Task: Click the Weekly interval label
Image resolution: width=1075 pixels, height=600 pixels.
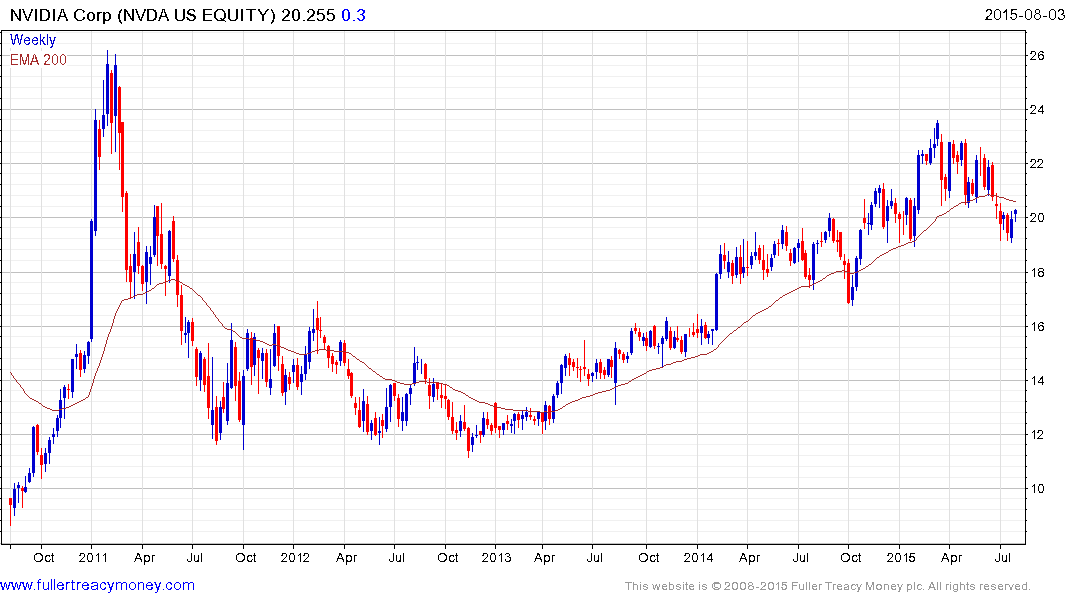Action: [x=33, y=40]
